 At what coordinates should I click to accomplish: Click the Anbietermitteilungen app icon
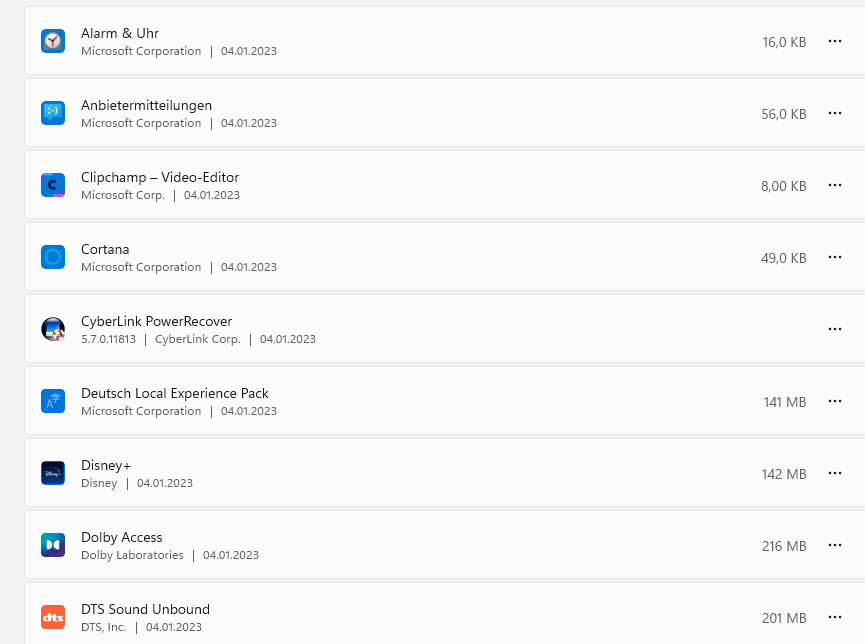(53, 113)
